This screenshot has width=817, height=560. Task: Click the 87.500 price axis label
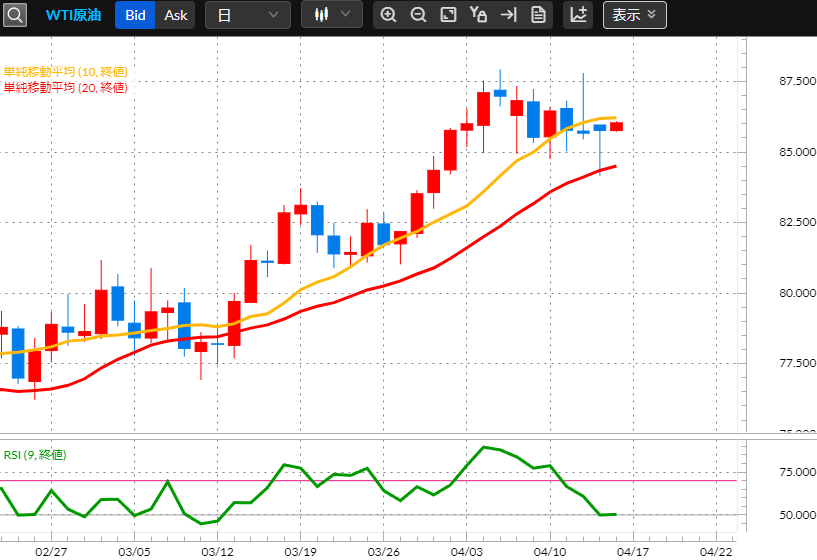coord(798,81)
